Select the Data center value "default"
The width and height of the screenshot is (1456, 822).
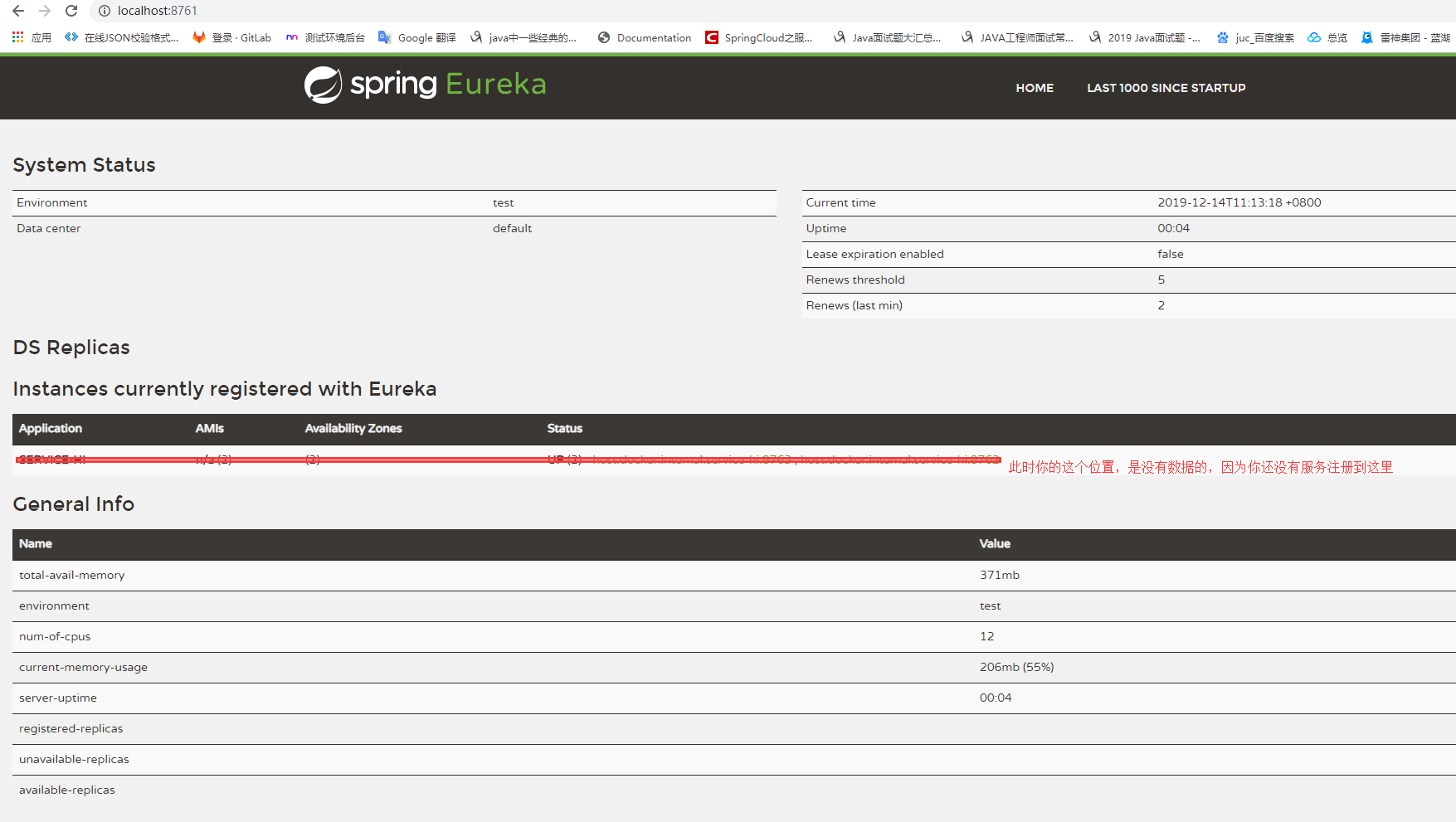(x=513, y=229)
